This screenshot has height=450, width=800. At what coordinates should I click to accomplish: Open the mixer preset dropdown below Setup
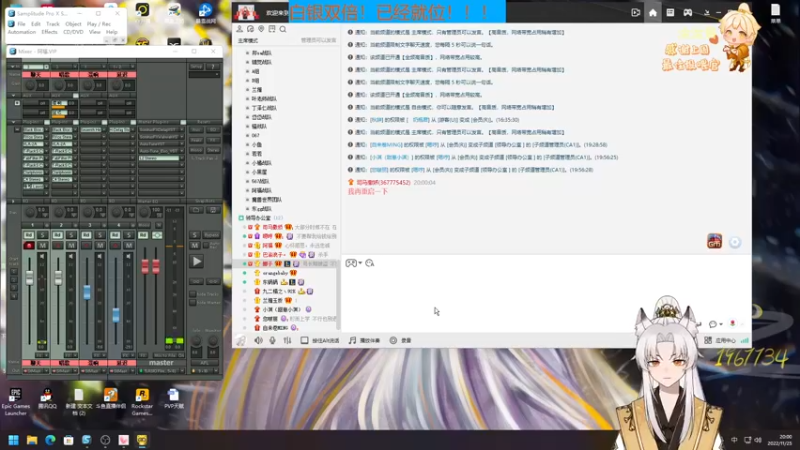coord(204,75)
